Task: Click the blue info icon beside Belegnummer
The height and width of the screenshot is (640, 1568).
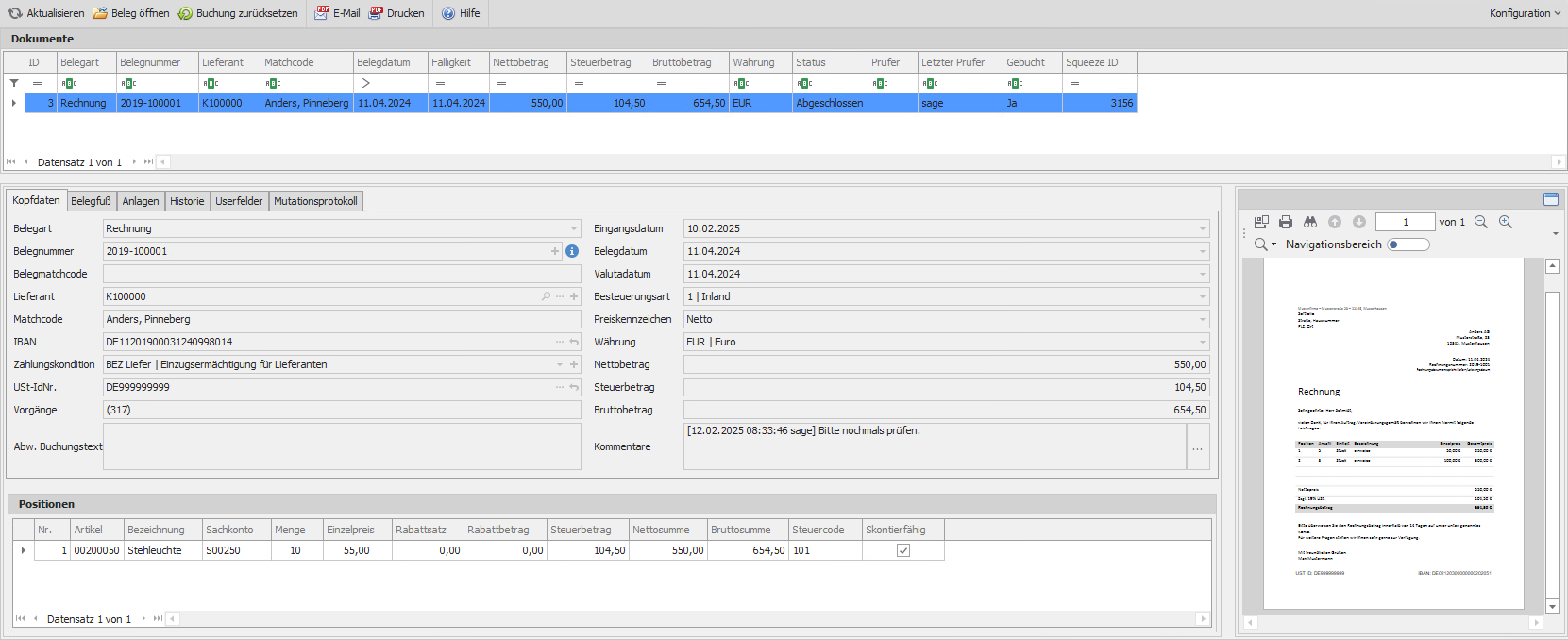Action: [x=572, y=251]
